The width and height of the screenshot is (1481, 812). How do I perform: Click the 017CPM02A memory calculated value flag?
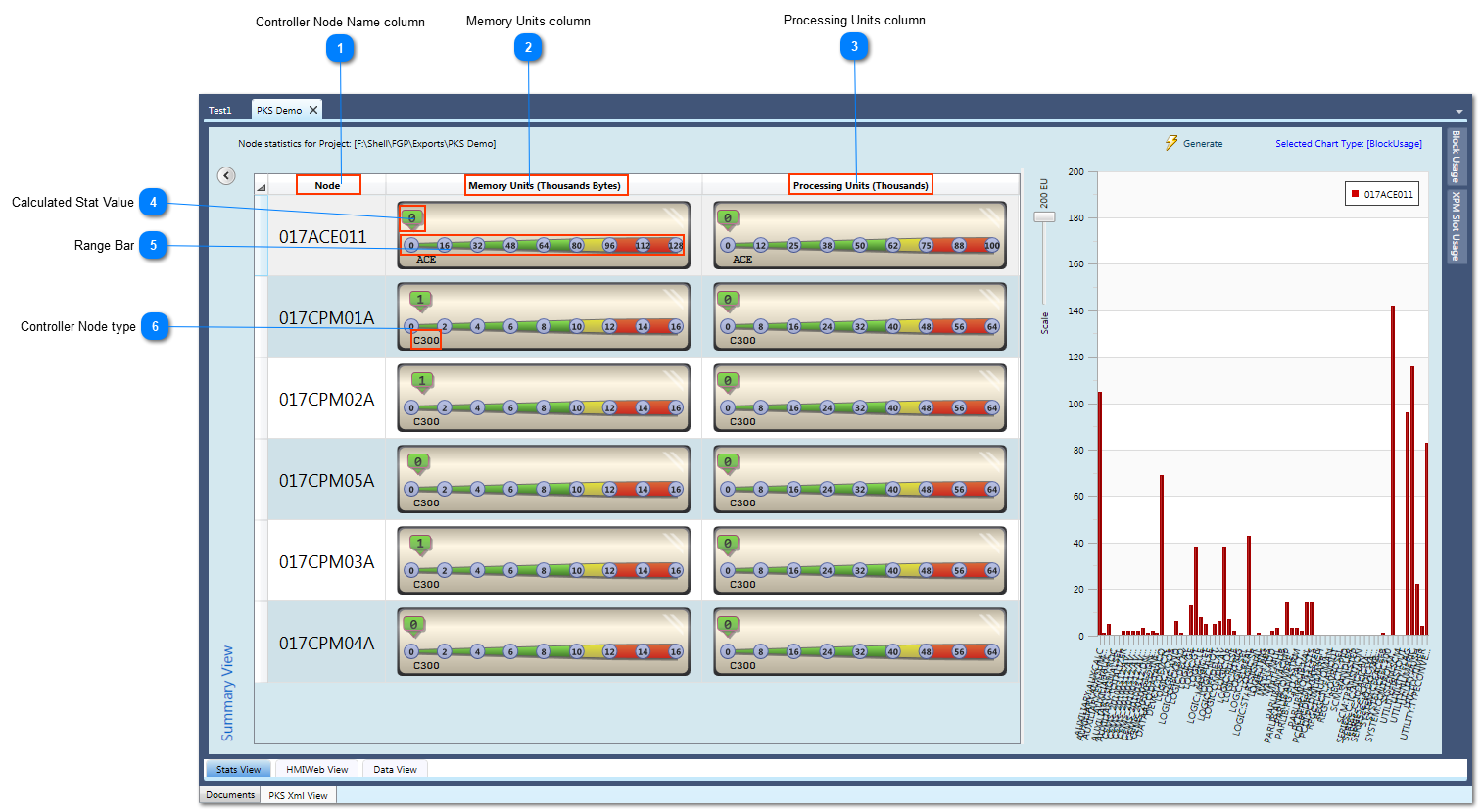tap(421, 382)
